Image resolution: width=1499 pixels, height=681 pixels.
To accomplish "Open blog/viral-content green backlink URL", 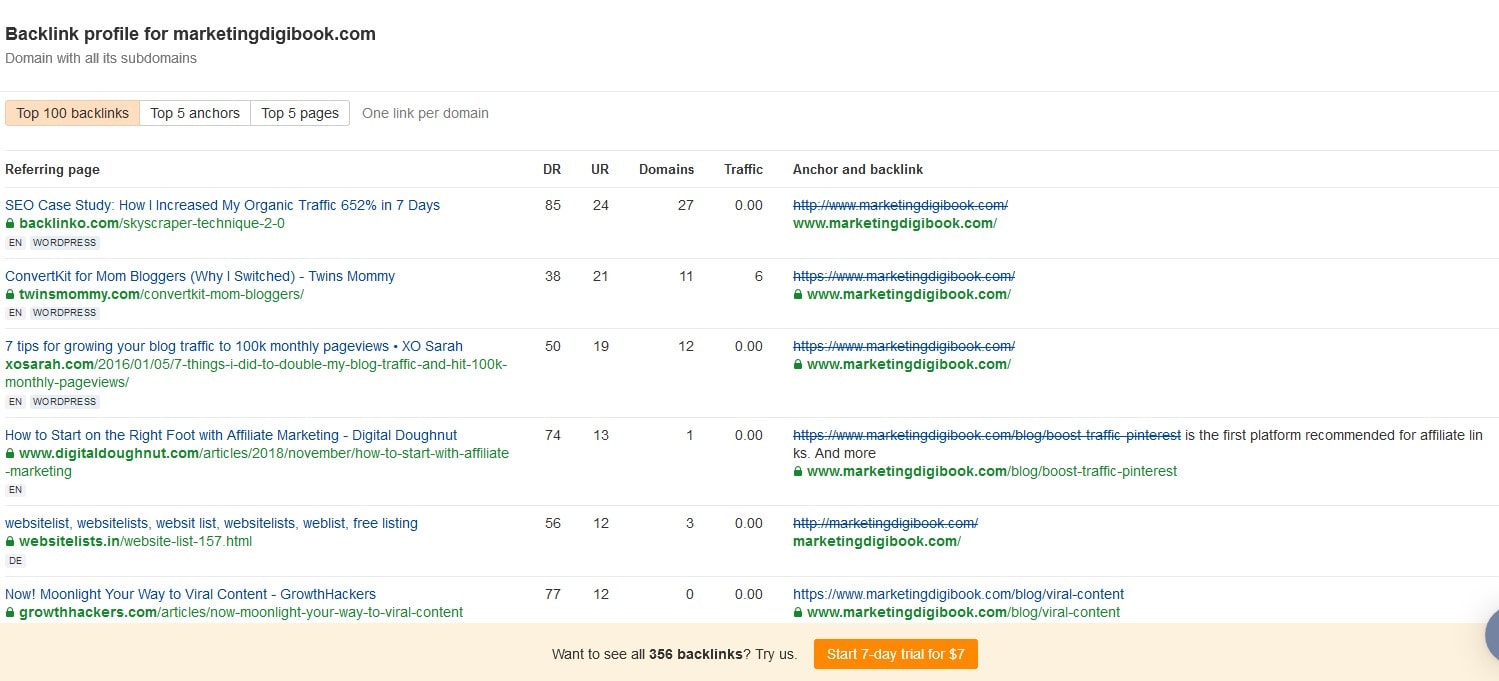I will (x=963, y=612).
